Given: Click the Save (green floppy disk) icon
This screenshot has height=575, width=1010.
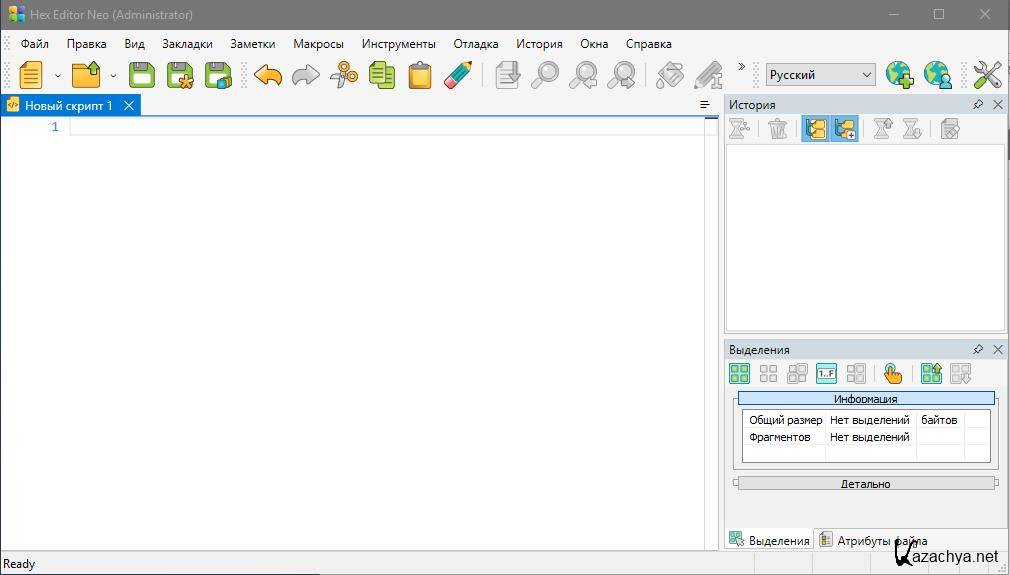Looking at the screenshot, I should (142, 75).
